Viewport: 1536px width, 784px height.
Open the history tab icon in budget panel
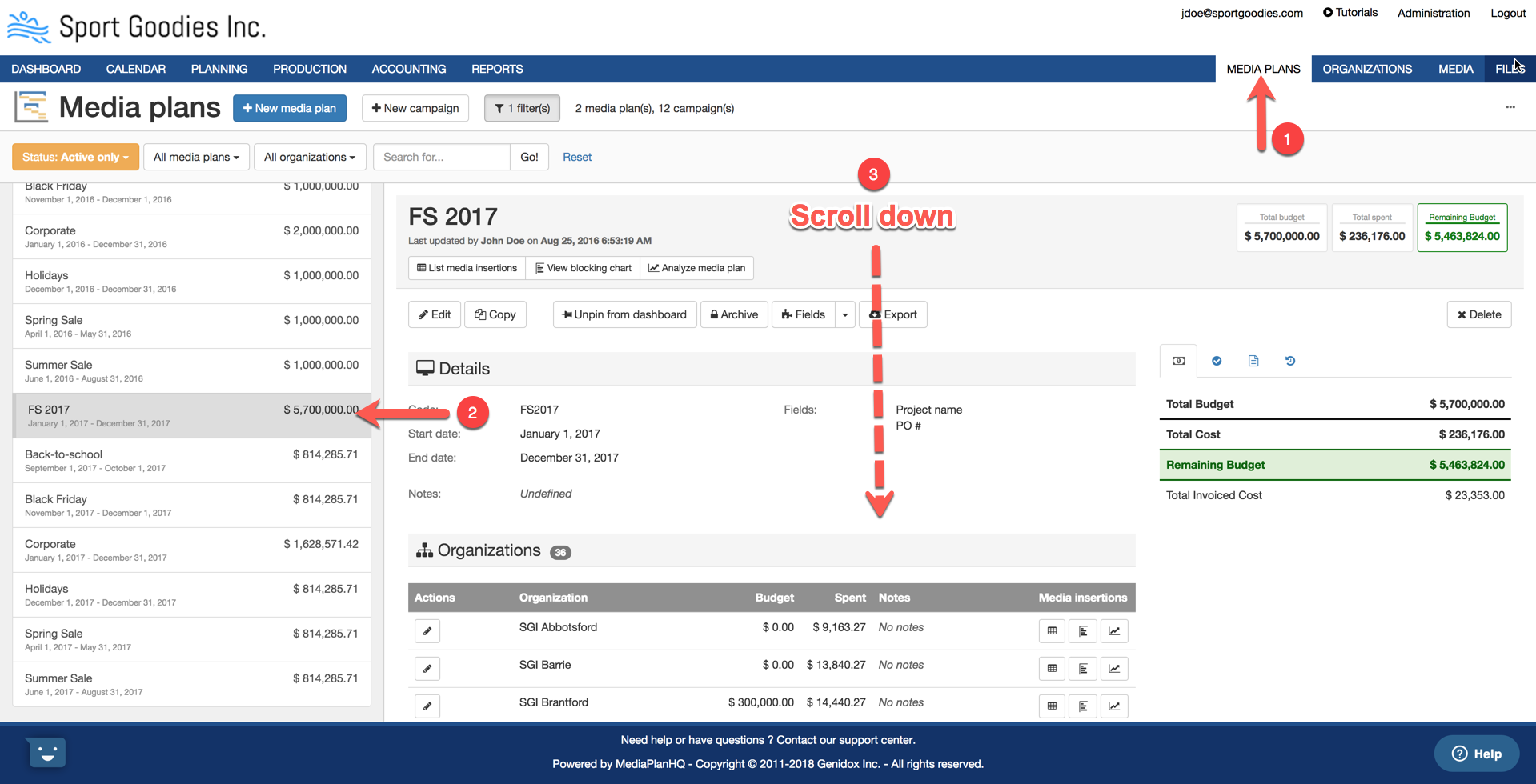tap(1290, 361)
